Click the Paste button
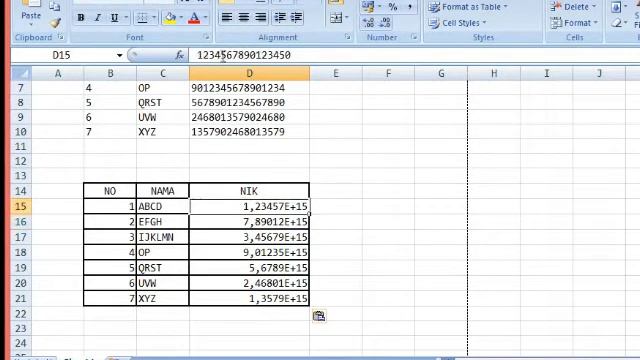640x360 pixels. click(x=31, y=11)
